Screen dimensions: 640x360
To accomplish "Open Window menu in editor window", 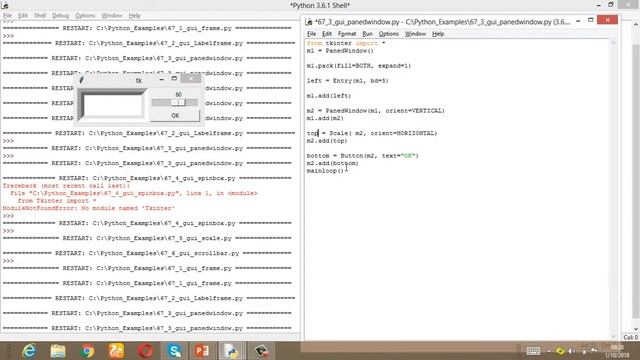I will 415,34.
